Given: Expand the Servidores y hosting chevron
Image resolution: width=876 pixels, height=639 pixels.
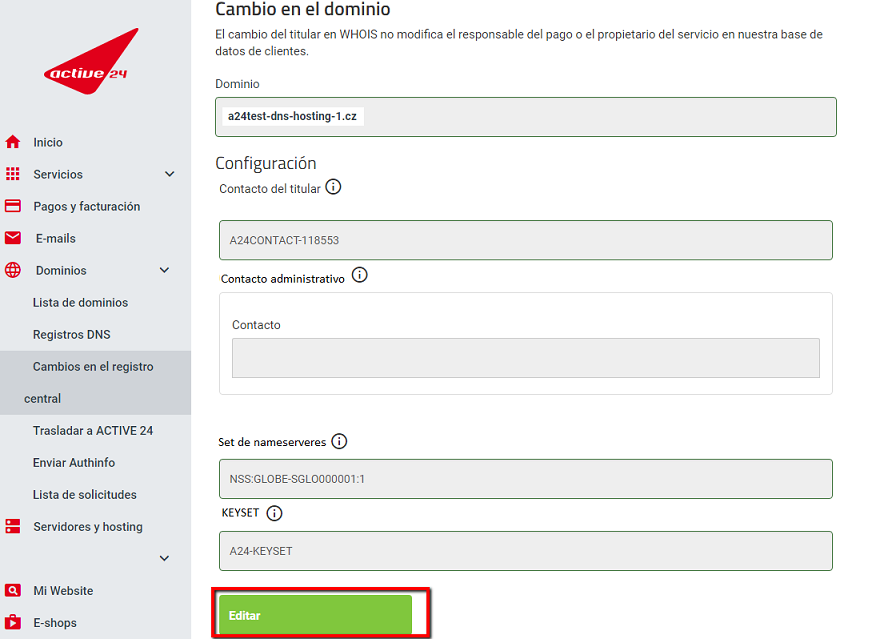Looking at the screenshot, I should (164, 559).
